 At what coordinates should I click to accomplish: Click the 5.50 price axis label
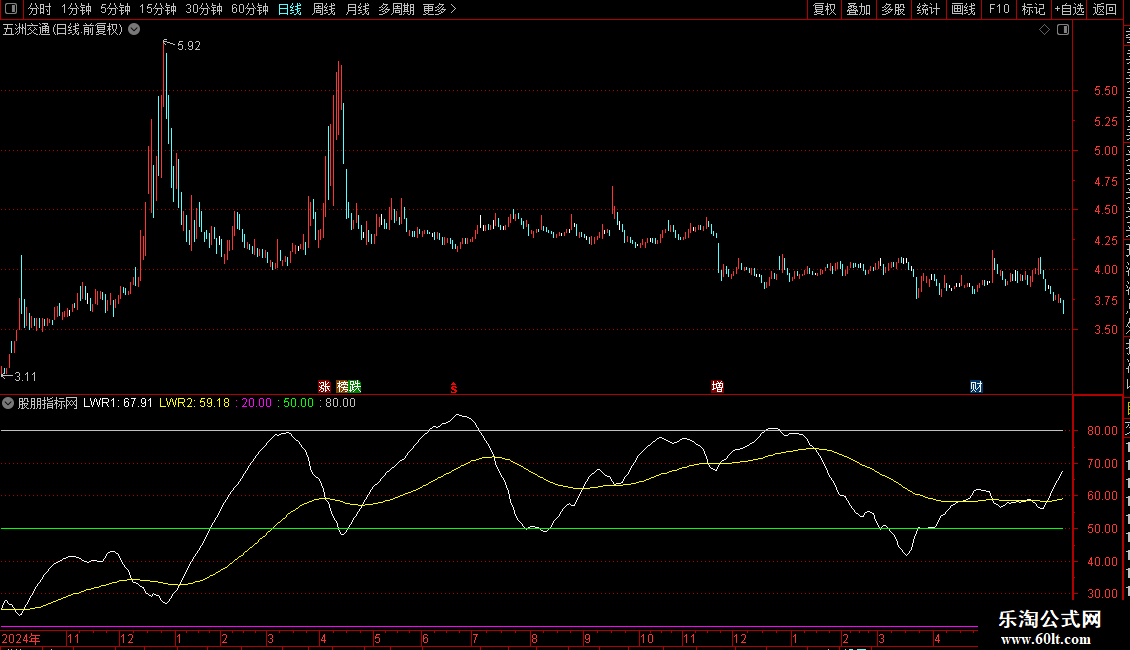coord(1105,91)
